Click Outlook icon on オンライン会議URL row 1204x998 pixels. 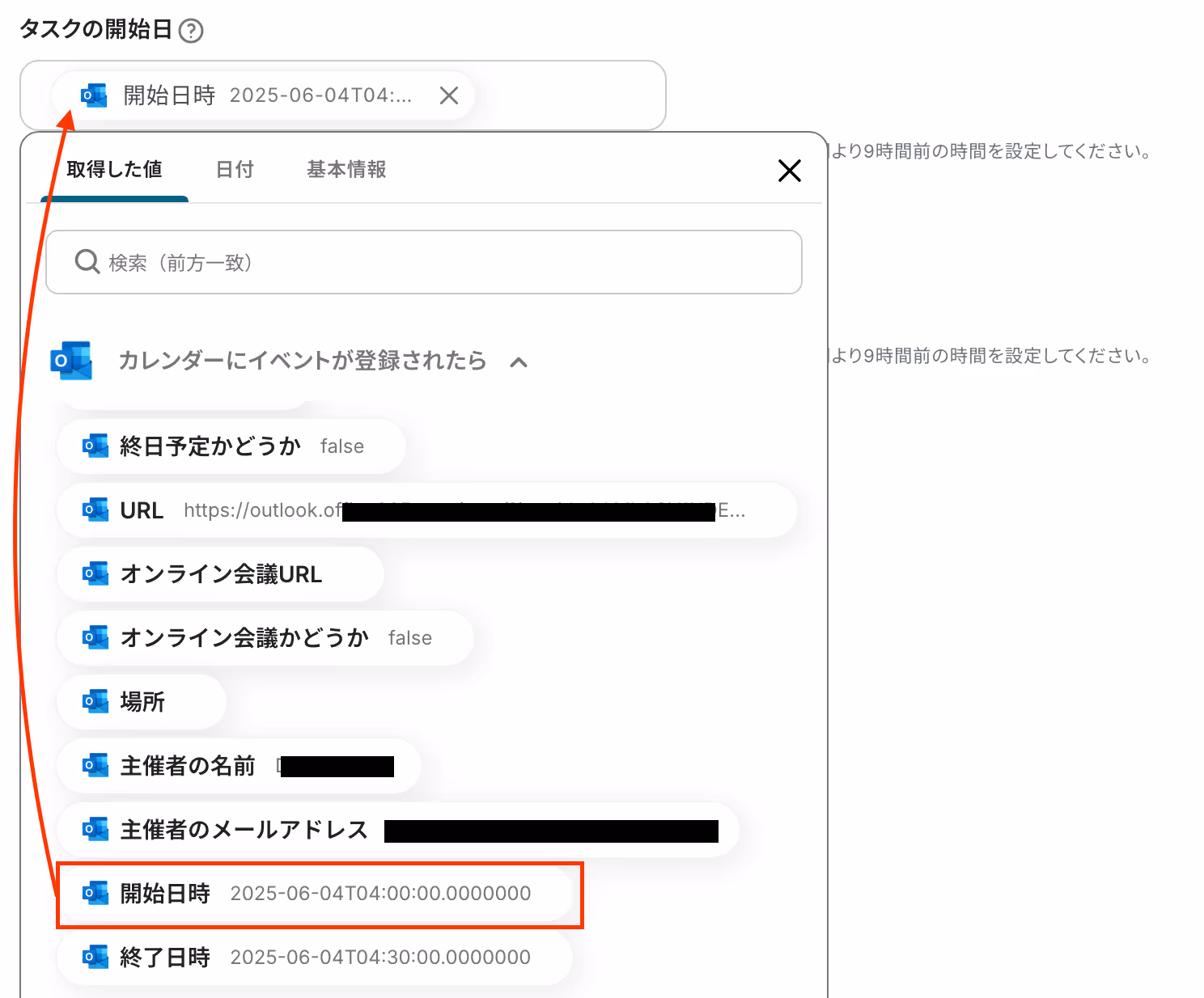95,574
